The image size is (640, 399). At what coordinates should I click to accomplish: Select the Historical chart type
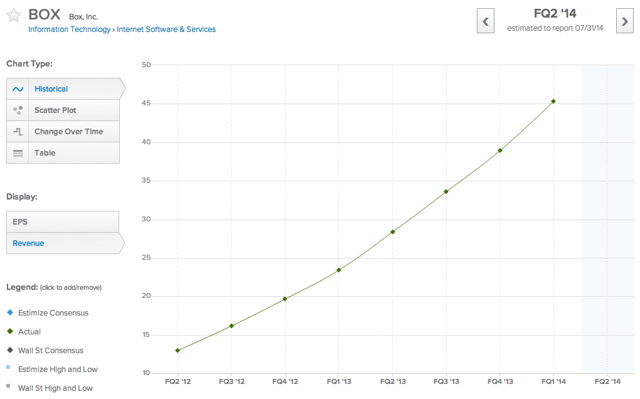click(x=66, y=89)
